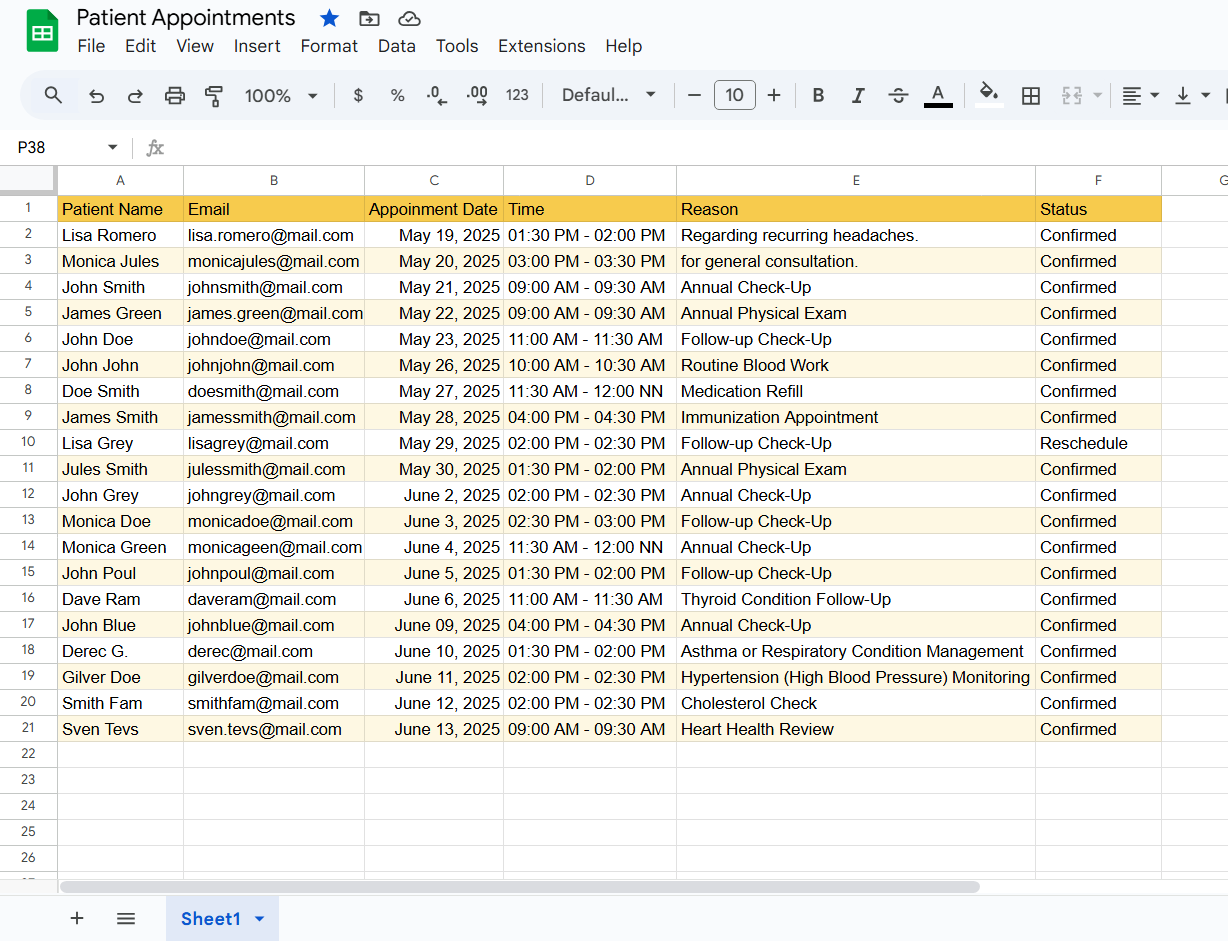Click the cloud document status icon

click(408, 18)
